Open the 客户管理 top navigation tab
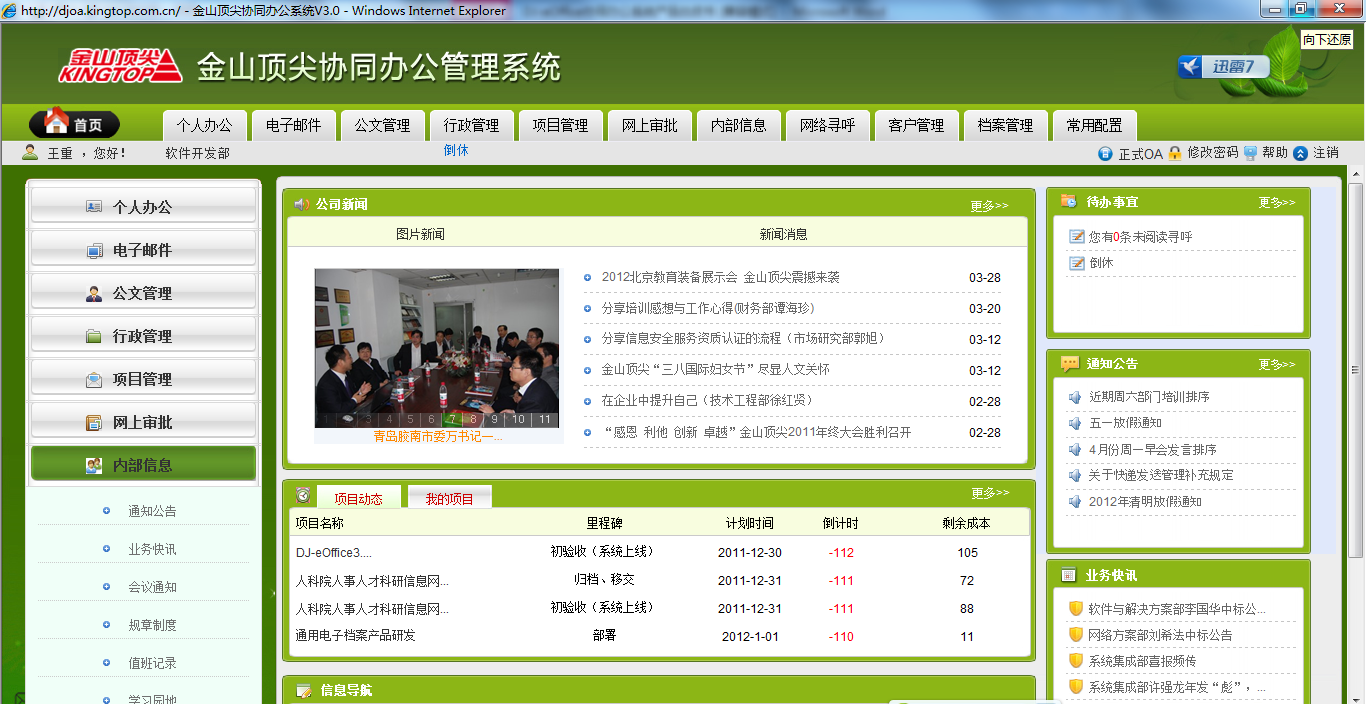 tap(915, 125)
